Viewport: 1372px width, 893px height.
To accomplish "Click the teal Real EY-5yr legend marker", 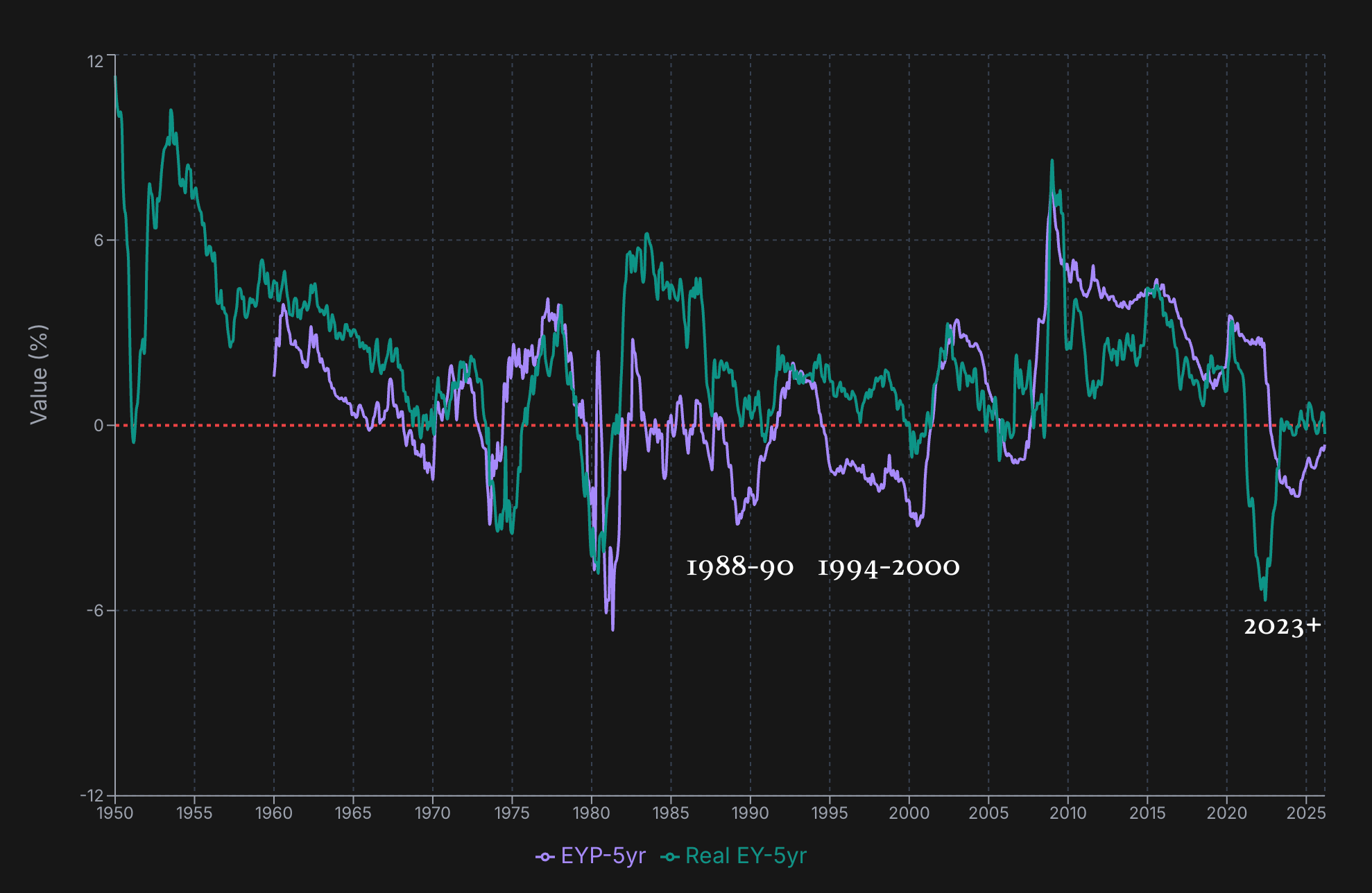I will pos(670,857).
